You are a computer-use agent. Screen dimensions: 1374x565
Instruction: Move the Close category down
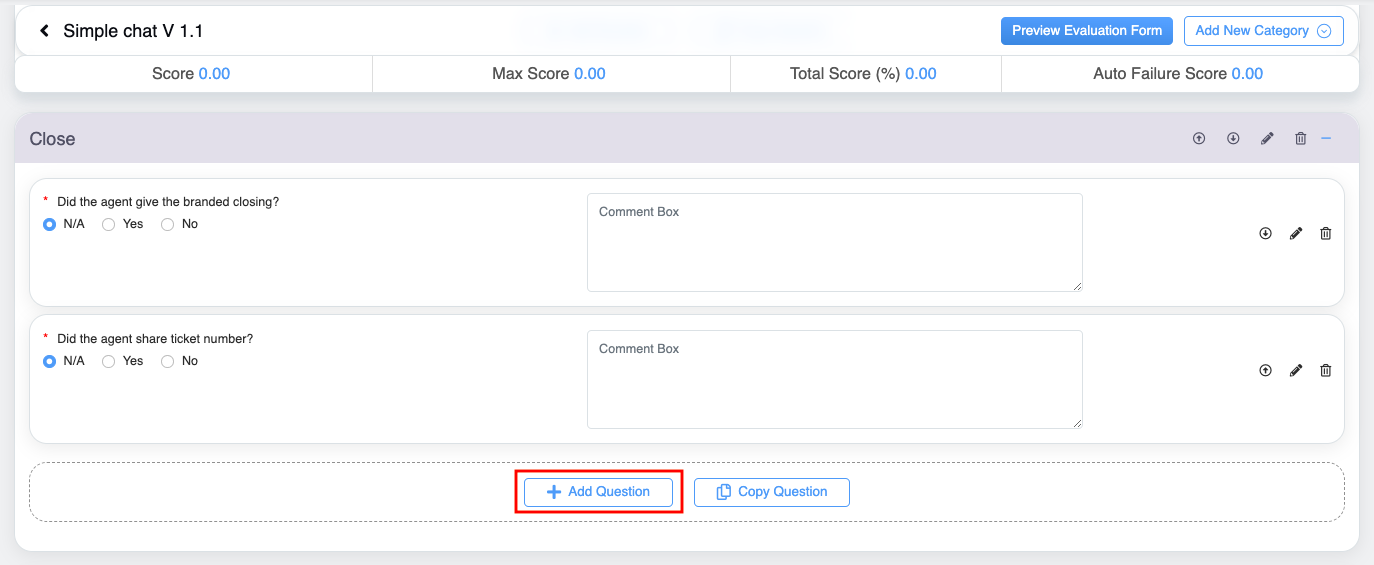(x=1233, y=139)
